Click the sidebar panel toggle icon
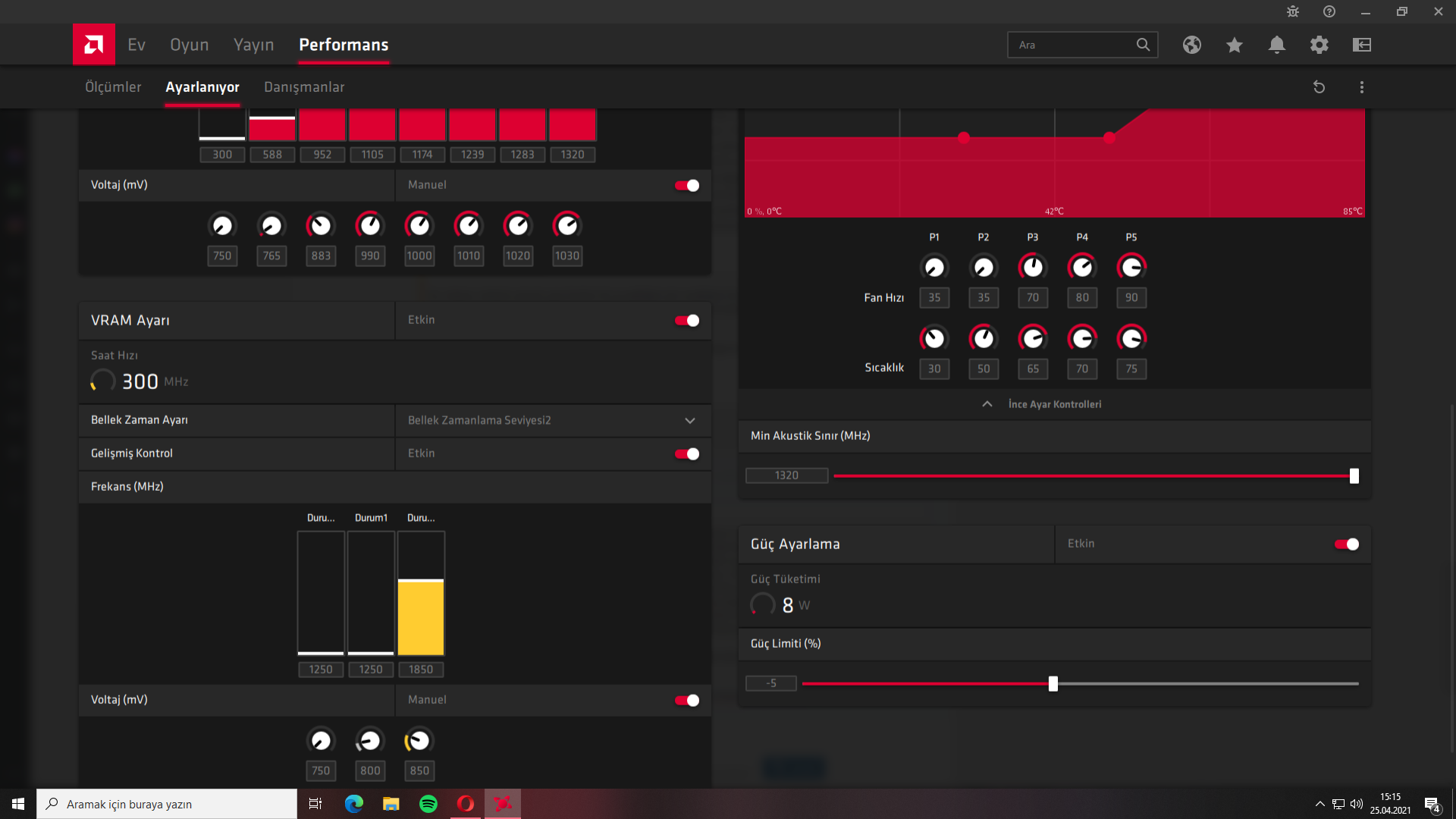Image resolution: width=1456 pixels, height=819 pixels. tap(1361, 45)
